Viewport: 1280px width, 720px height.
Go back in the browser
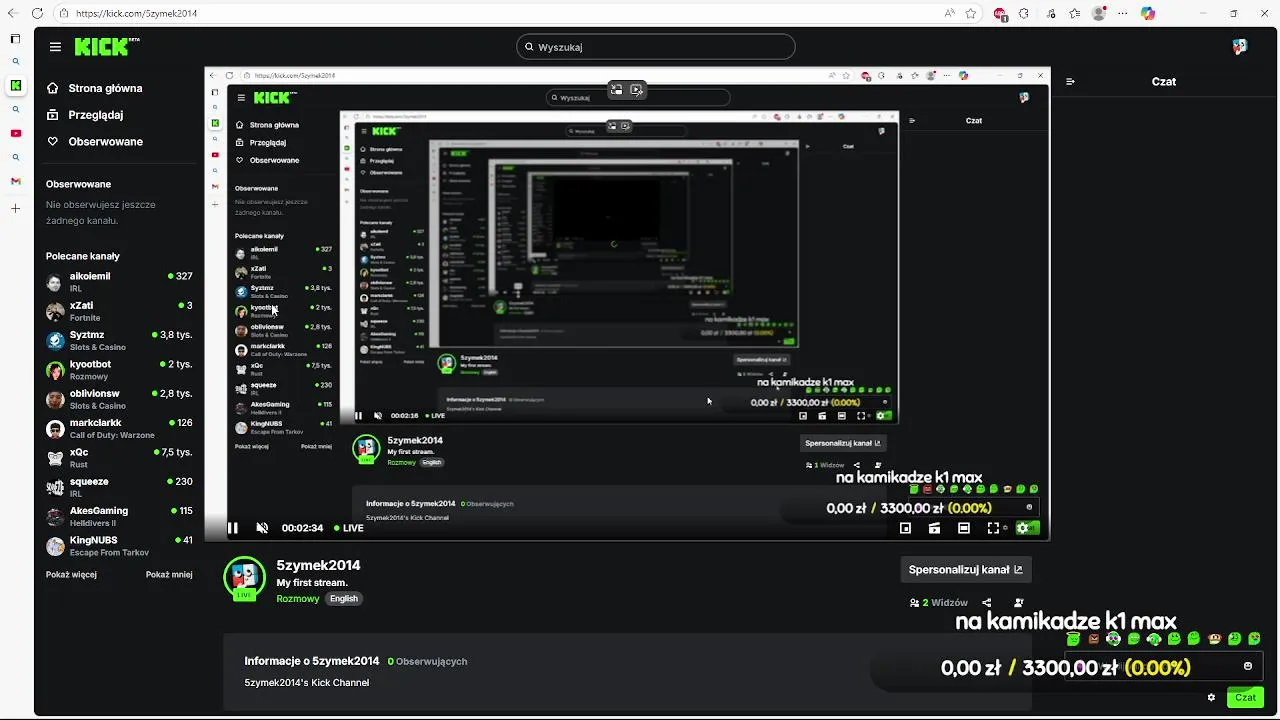pos(13,14)
